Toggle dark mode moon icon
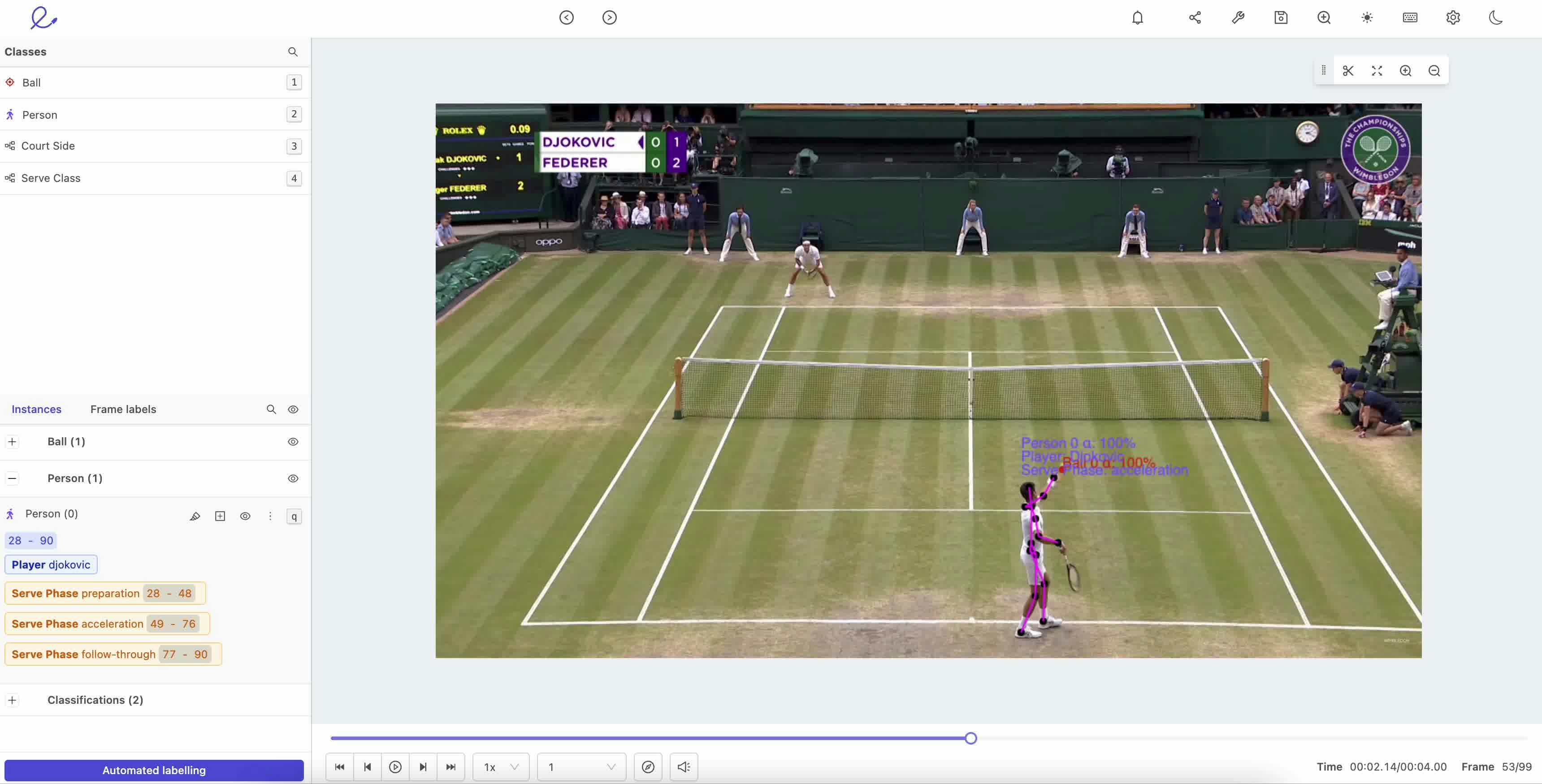Viewport: 1542px width, 784px height. pyautogui.click(x=1496, y=17)
